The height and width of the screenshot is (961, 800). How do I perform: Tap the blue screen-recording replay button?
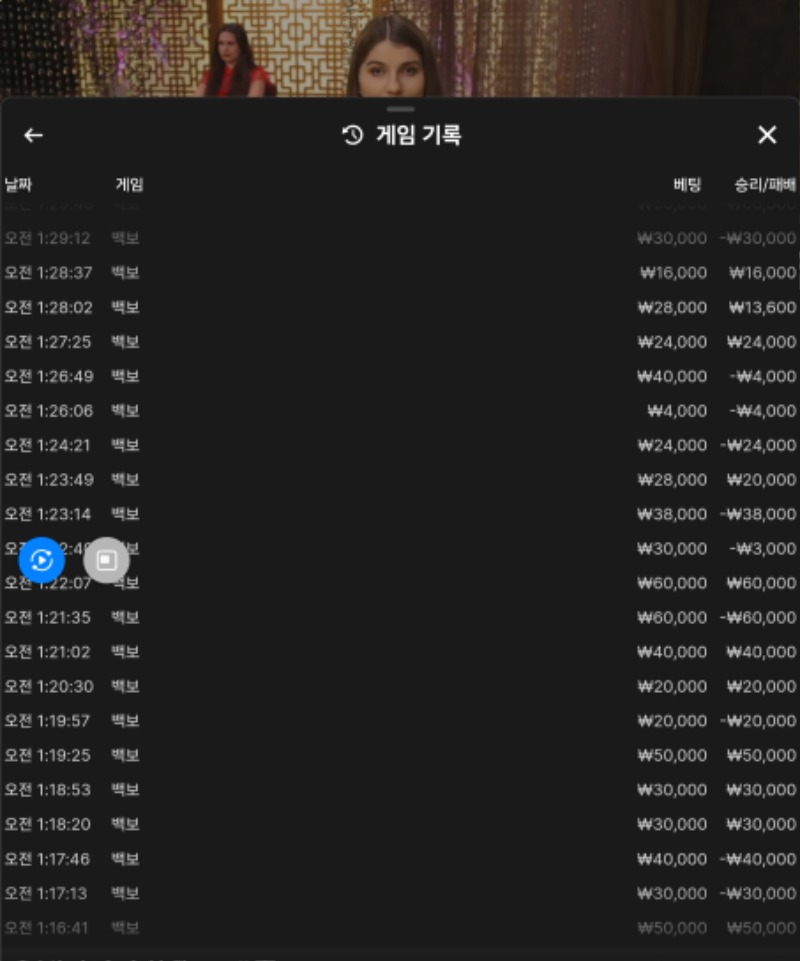tap(42, 560)
